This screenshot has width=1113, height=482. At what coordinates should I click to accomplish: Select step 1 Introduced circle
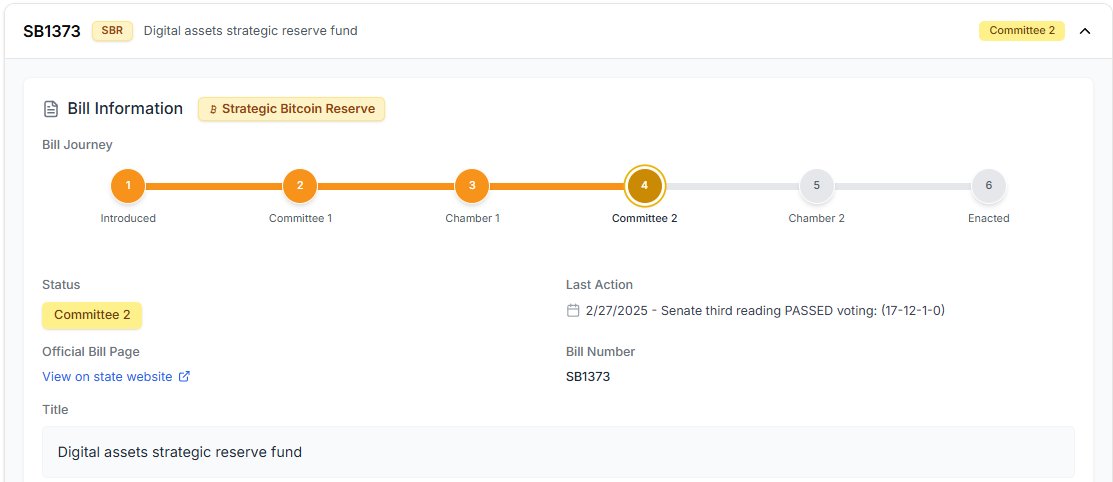pyautogui.click(x=128, y=185)
